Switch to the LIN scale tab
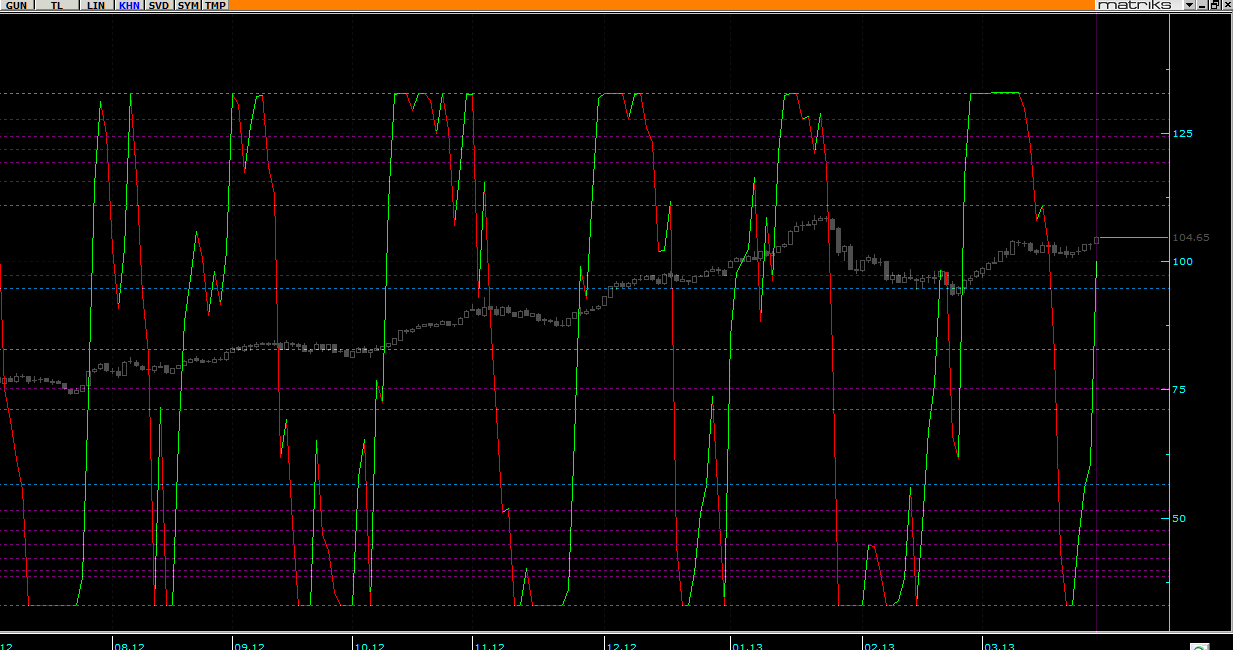This screenshot has width=1233, height=650. coord(96,5)
